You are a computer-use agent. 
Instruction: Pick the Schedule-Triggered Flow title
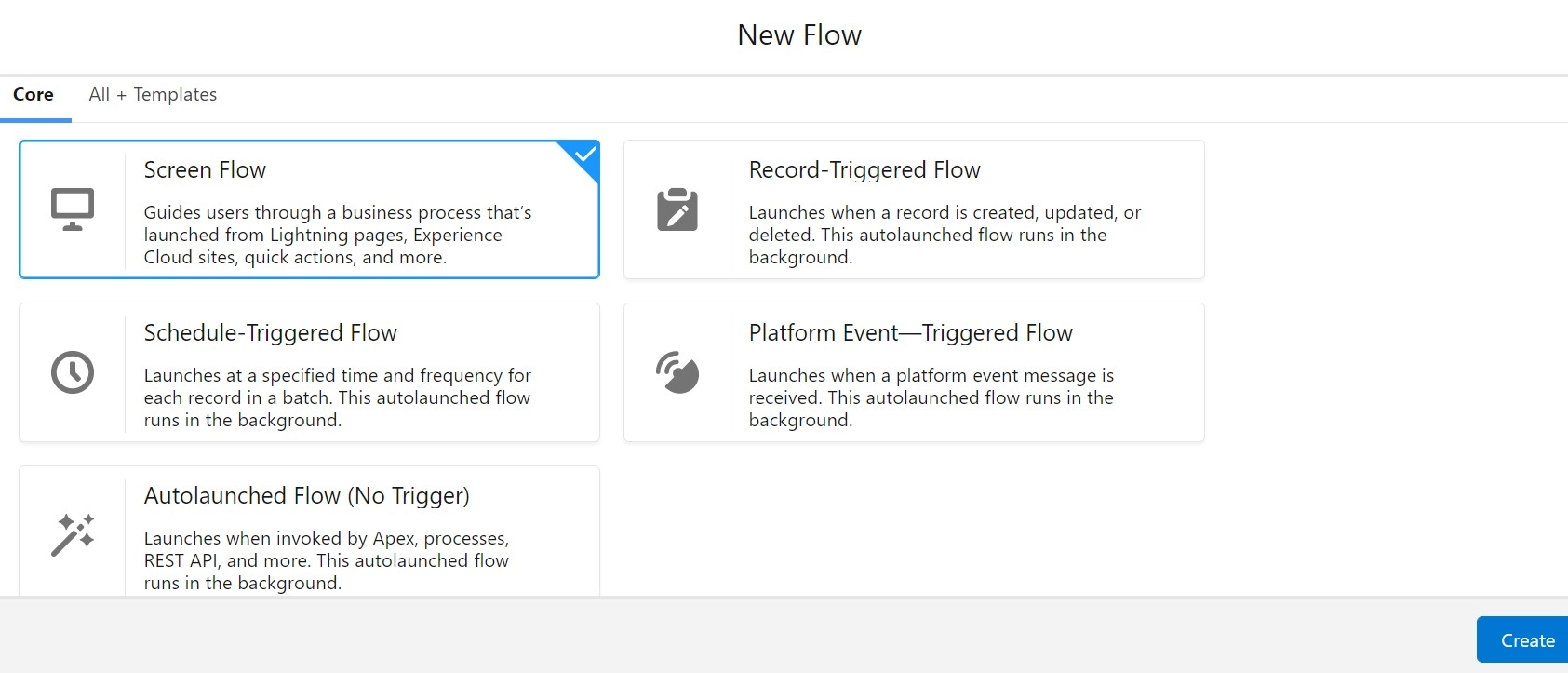point(271,333)
